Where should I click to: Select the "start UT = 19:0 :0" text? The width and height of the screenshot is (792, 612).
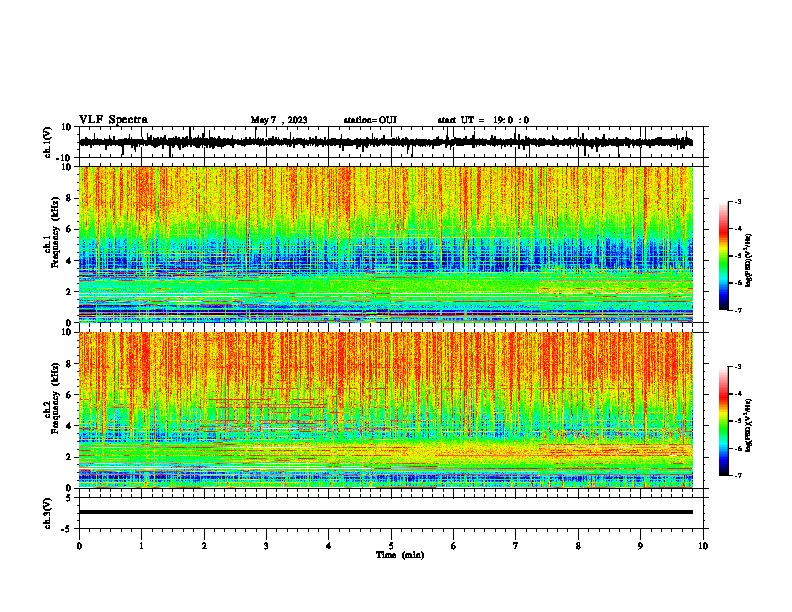pos(483,120)
